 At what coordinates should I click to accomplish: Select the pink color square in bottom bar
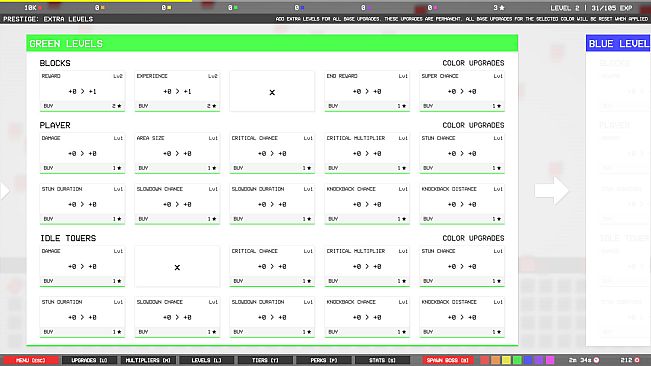pyautogui.click(x=550, y=360)
